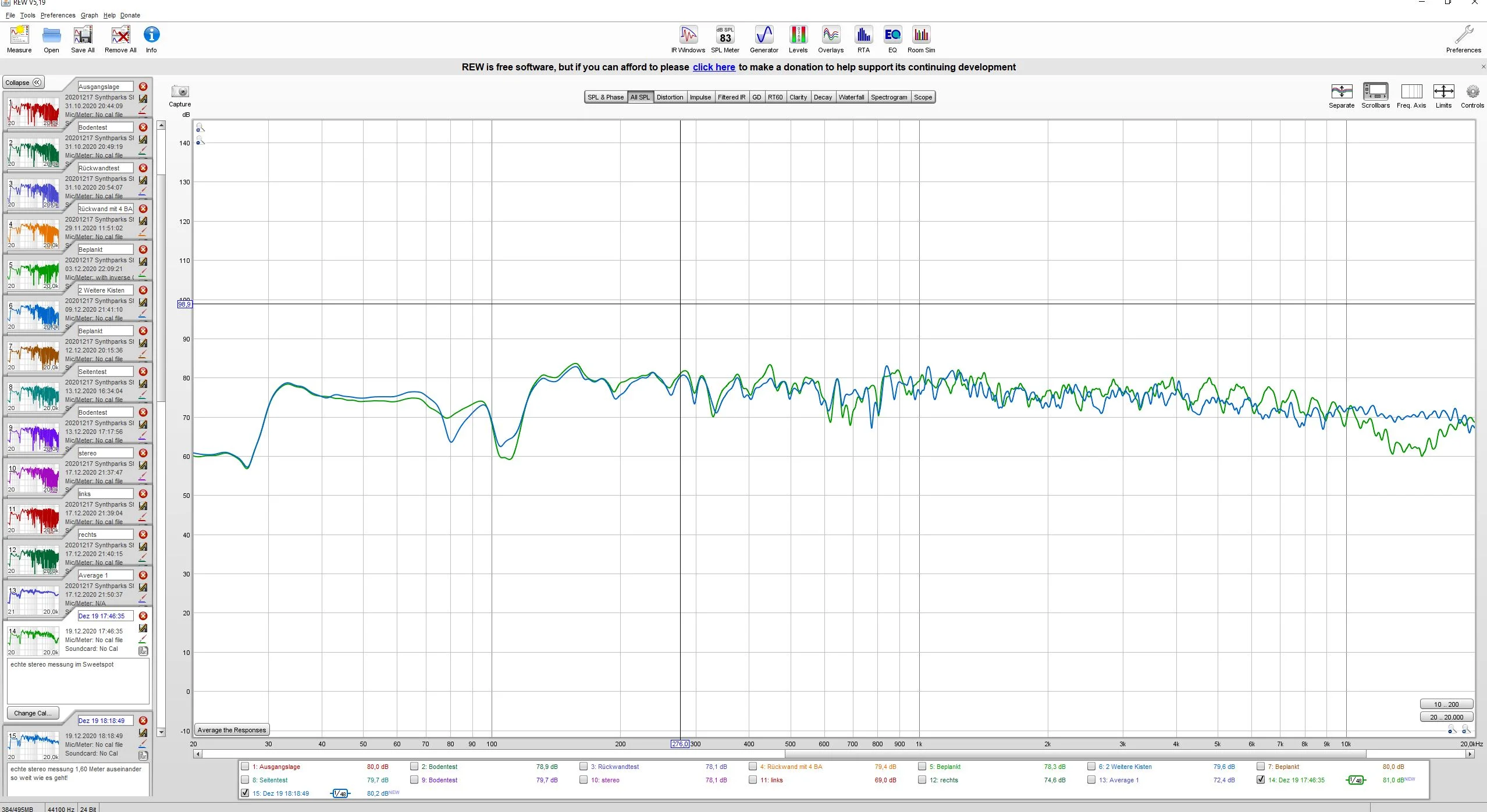
Task: Open the Levels tool
Action: 798,39
